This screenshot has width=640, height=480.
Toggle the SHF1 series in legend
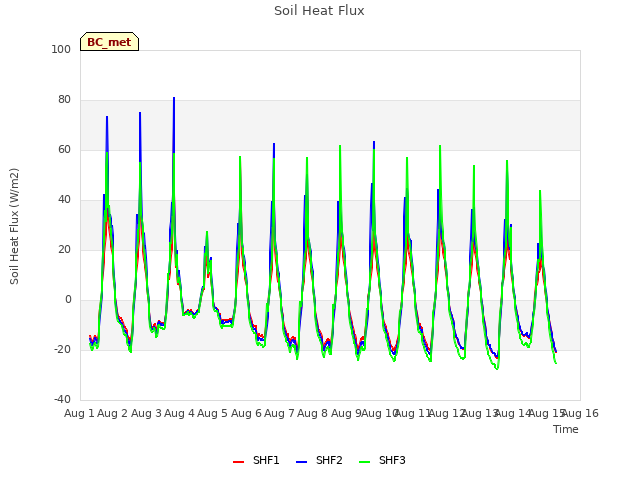click(x=256, y=460)
